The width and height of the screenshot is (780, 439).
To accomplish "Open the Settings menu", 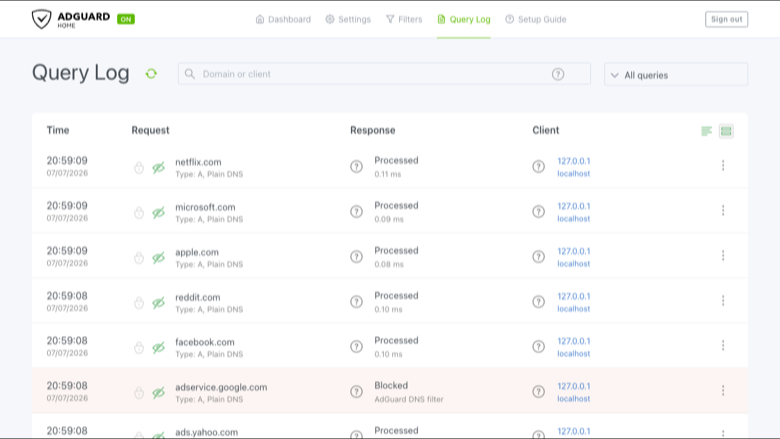I will pyautogui.click(x=348, y=19).
